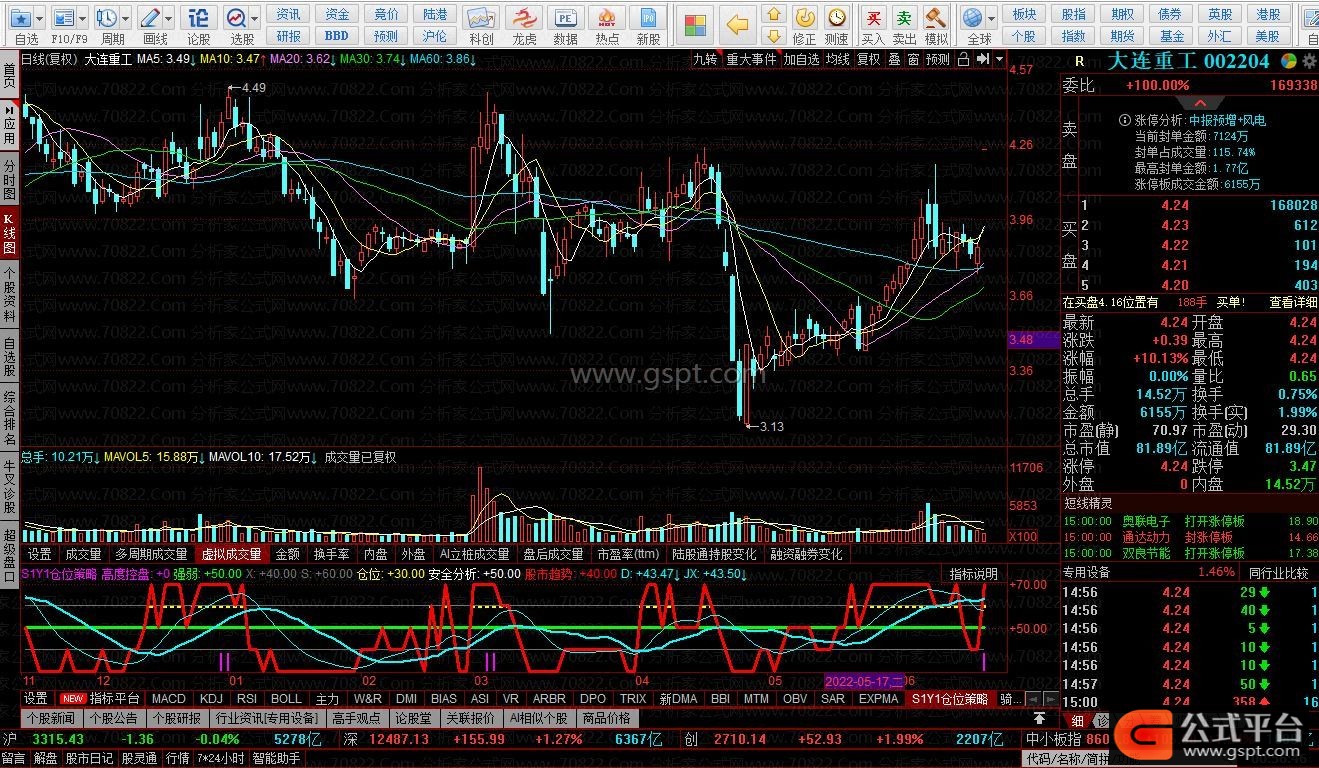Click the chart scroll-to-end arrow icon
1319x768 pixels.
[982, 59]
